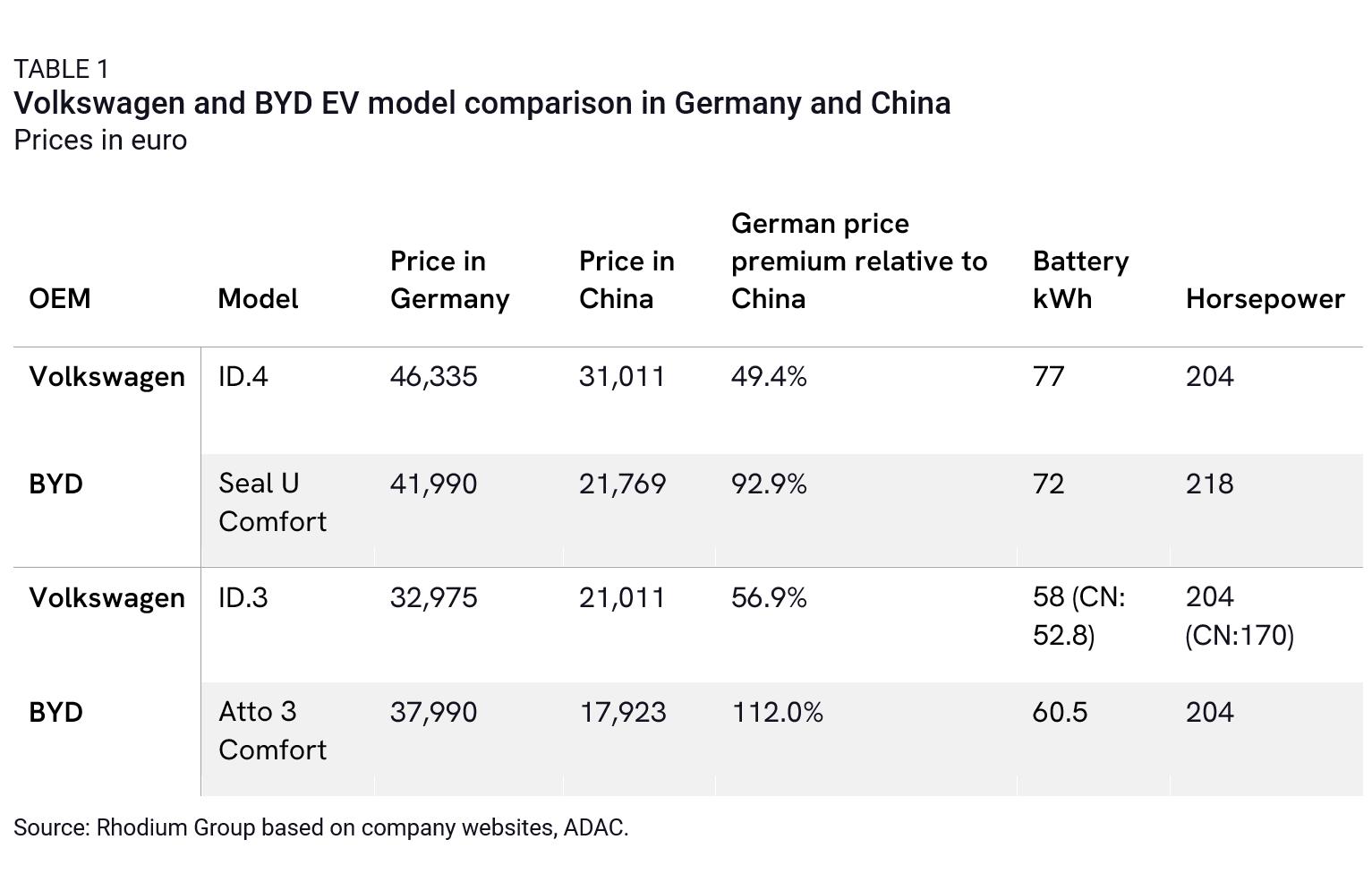Click the 21,769 China price value
Screen dimensions: 1372x891
(x=623, y=484)
